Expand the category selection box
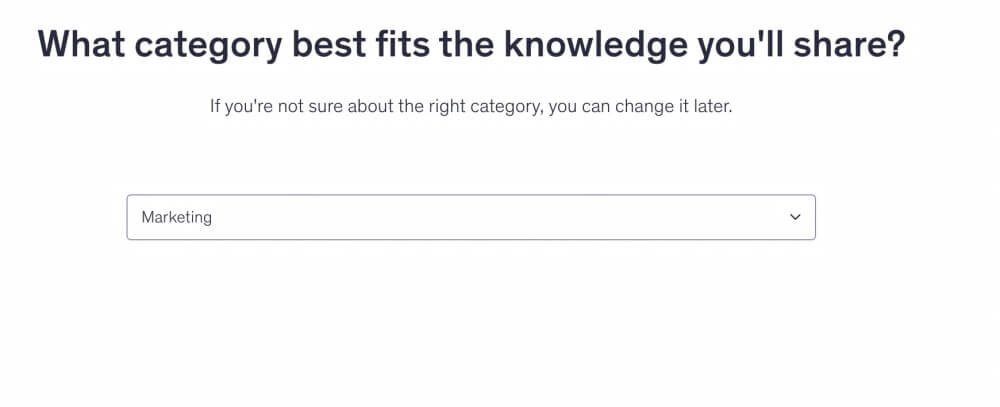The image size is (1000, 407). [470, 217]
